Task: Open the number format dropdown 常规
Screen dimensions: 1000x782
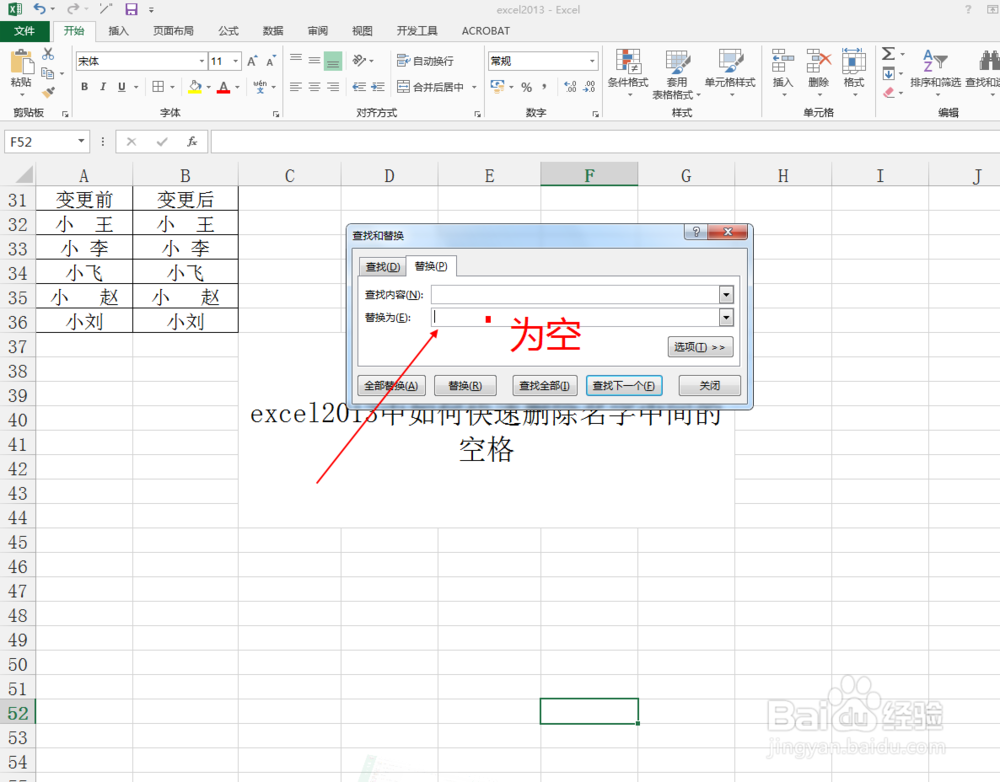Action: 592,61
